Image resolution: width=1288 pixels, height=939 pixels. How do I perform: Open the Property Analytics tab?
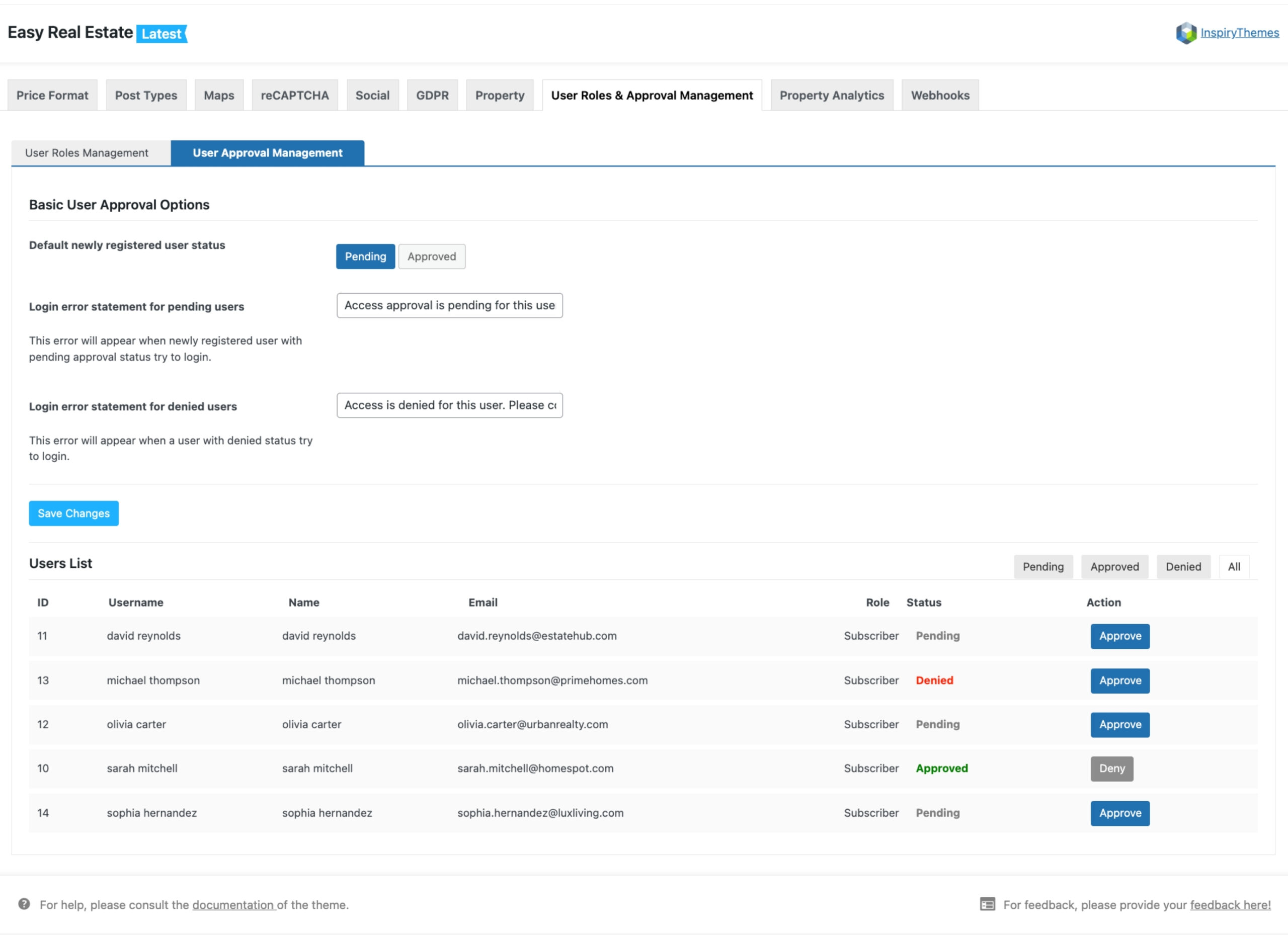(831, 95)
